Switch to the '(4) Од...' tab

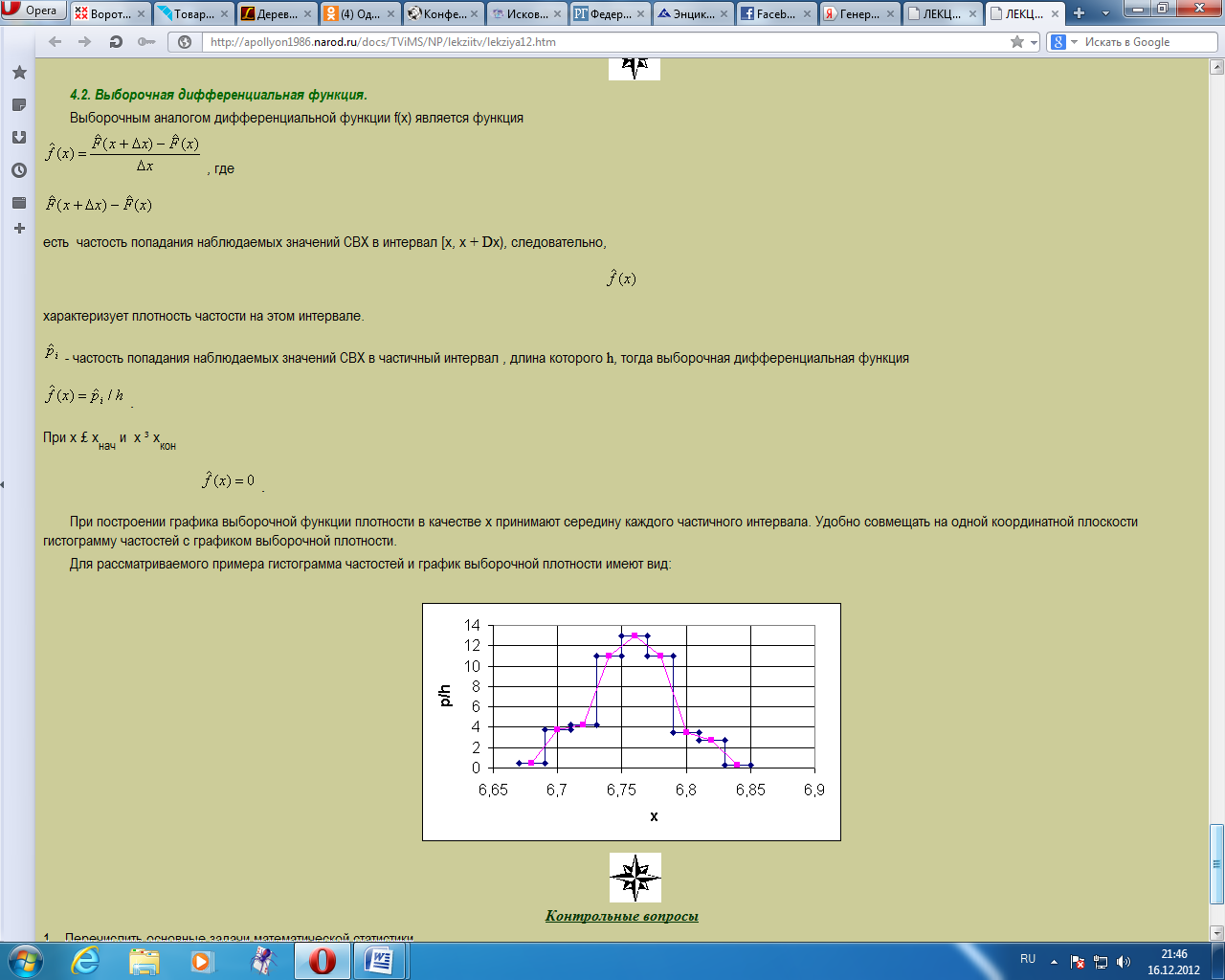pyautogui.click(x=360, y=14)
